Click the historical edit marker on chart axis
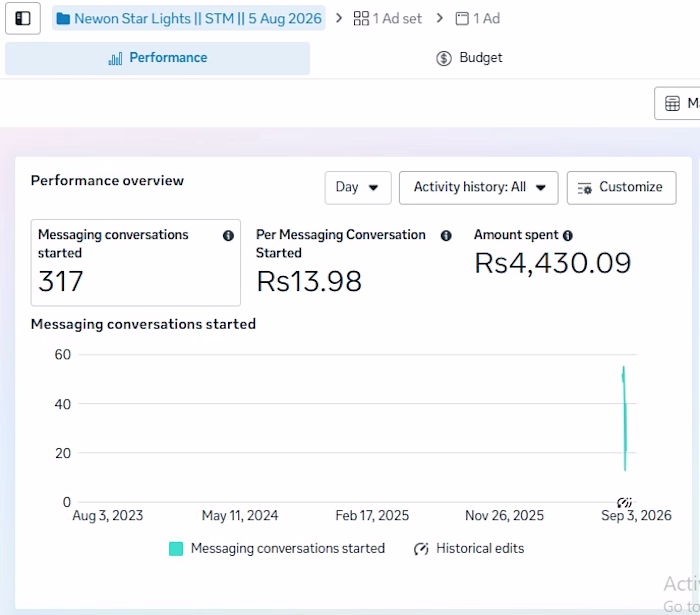Viewport: 700px width, 615px height. 624,503
